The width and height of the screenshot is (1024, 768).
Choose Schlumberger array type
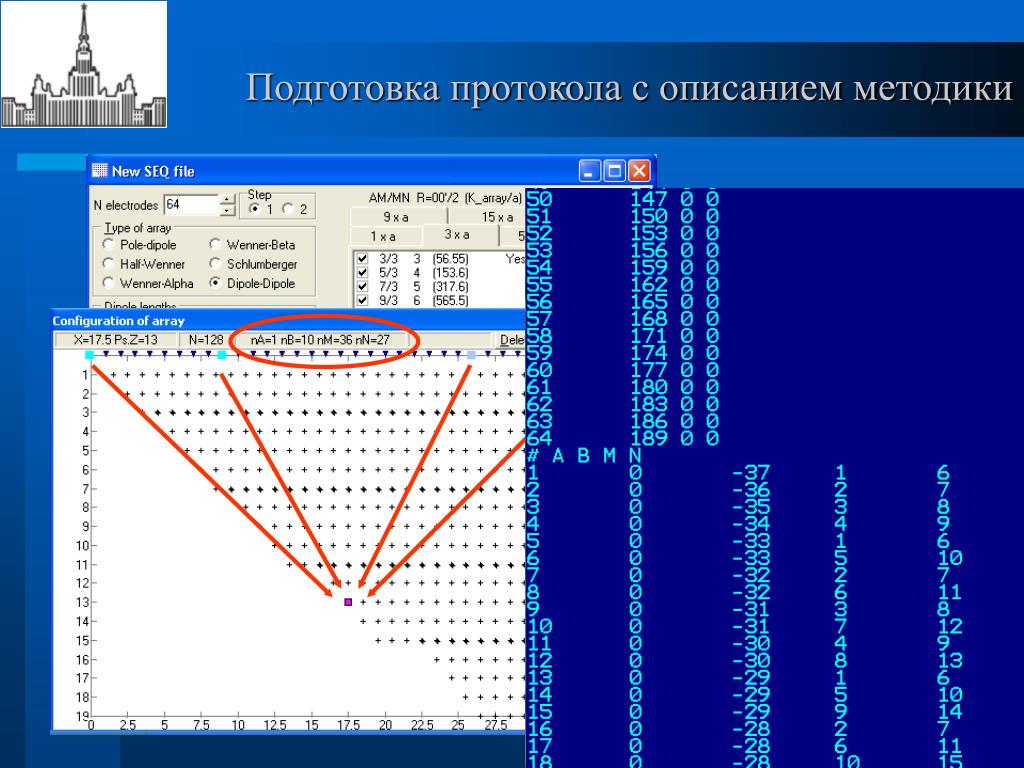point(215,264)
